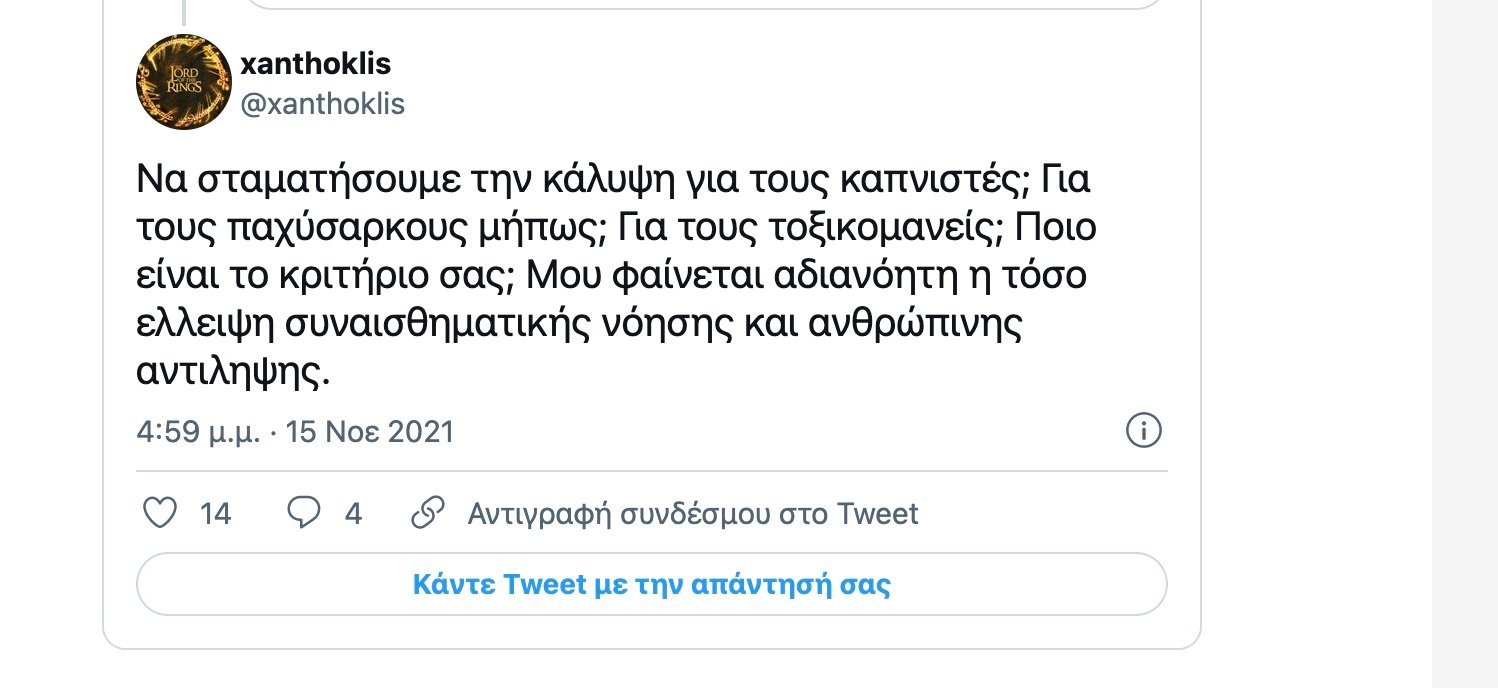This screenshot has width=1498, height=688.
Task: Expand tweet details using the info circle
Action: click(x=1143, y=430)
